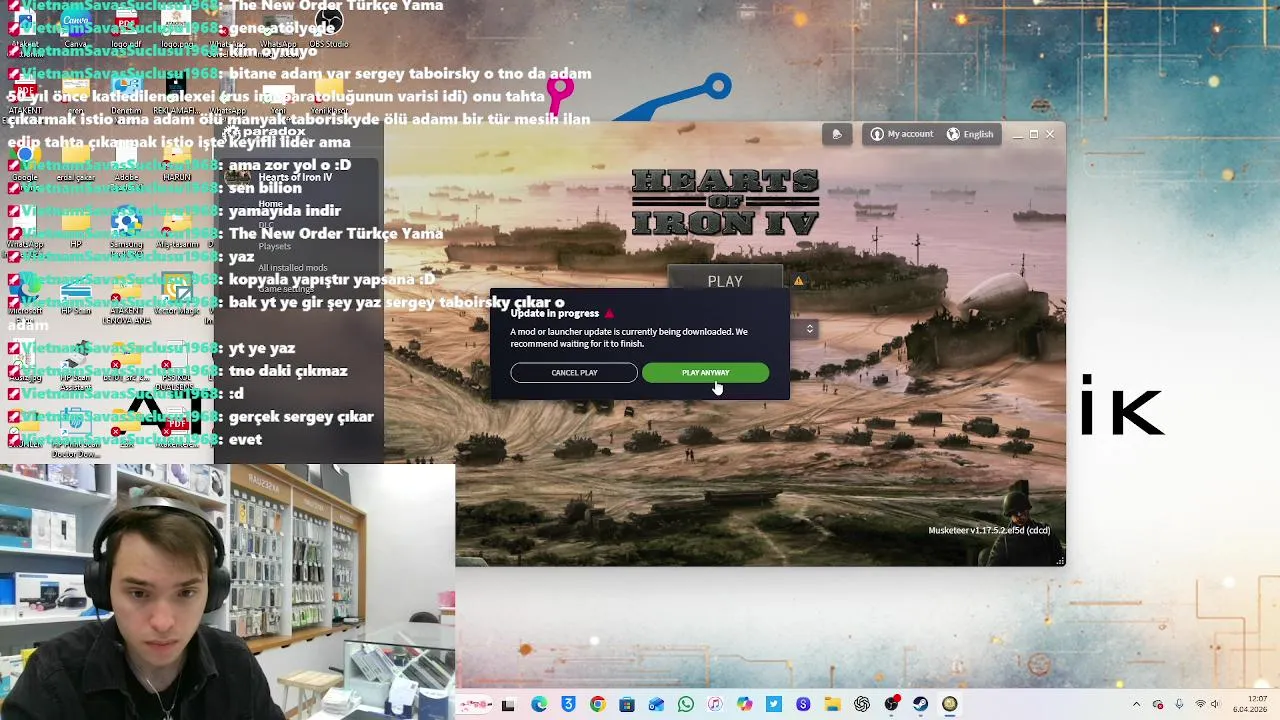Click the PLAY ANYWAY button
This screenshot has height=720, width=1280.
point(705,373)
